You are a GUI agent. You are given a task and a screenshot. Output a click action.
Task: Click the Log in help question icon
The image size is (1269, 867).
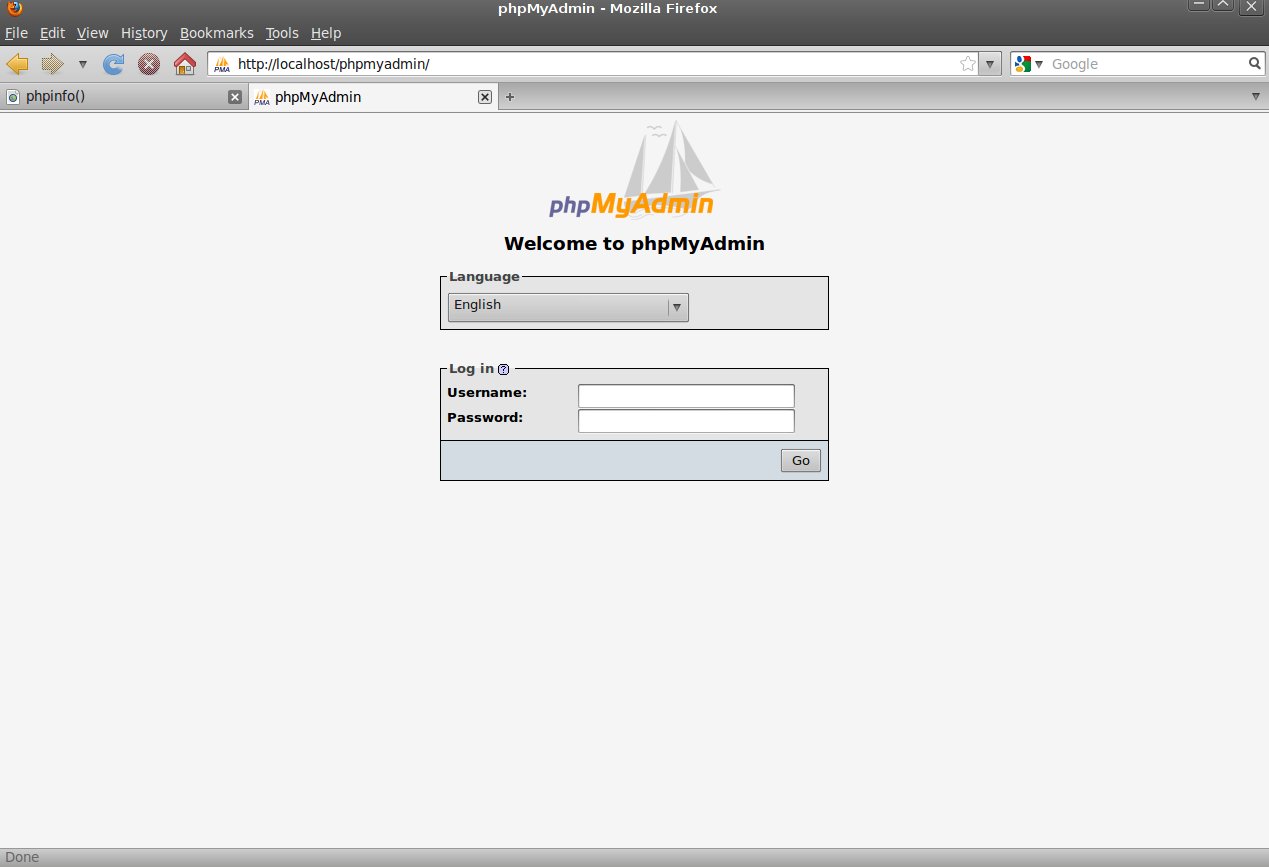(503, 369)
